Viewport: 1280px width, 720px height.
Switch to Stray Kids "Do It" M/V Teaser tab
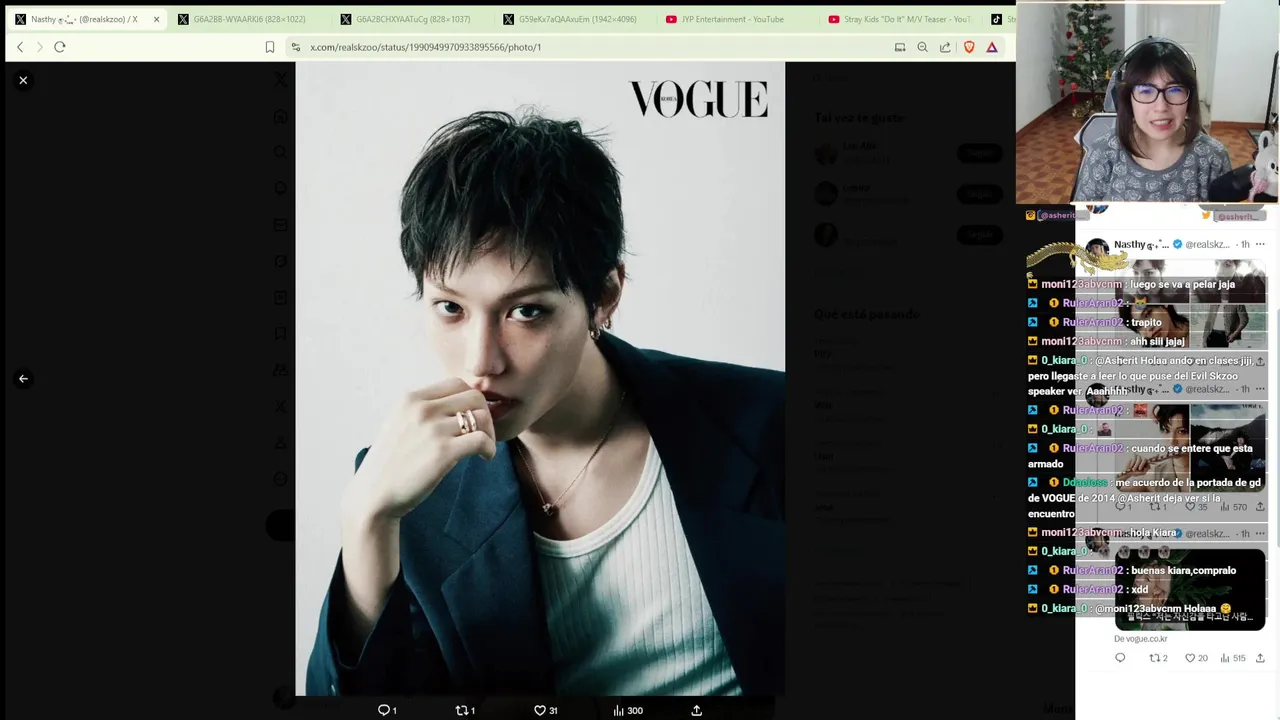900,19
